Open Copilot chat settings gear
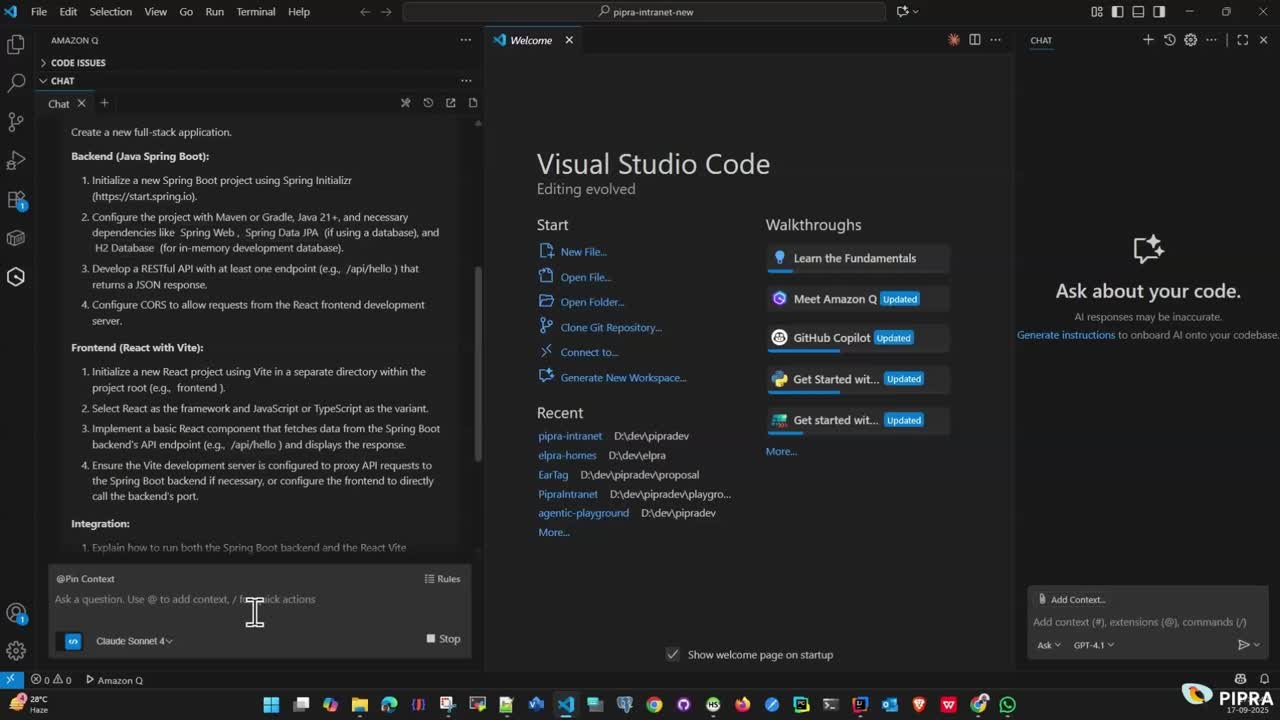Image resolution: width=1280 pixels, height=720 pixels. 1190,40
